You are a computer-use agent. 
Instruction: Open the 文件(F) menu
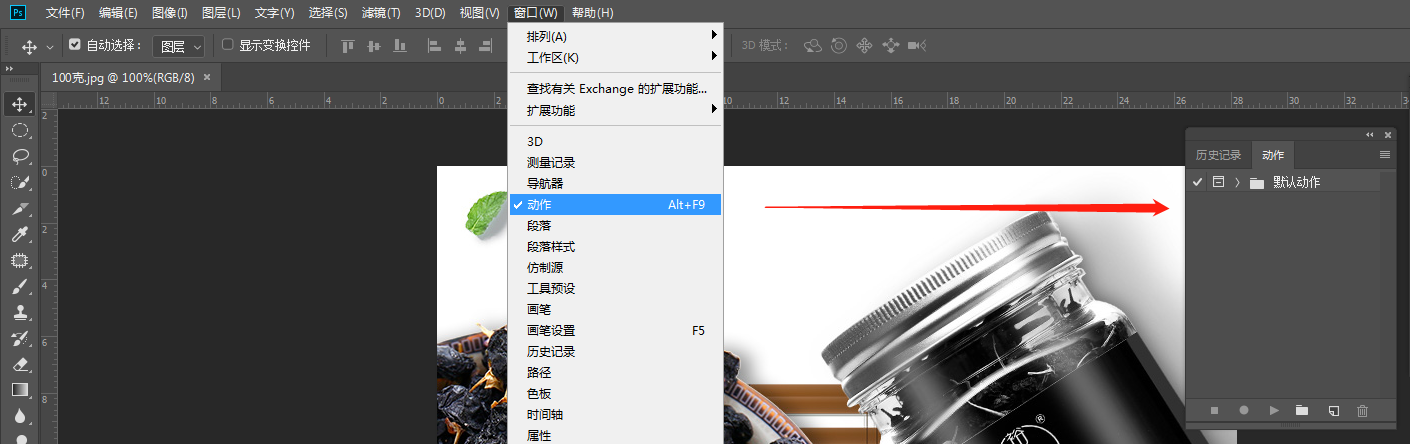(x=65, y=12)
